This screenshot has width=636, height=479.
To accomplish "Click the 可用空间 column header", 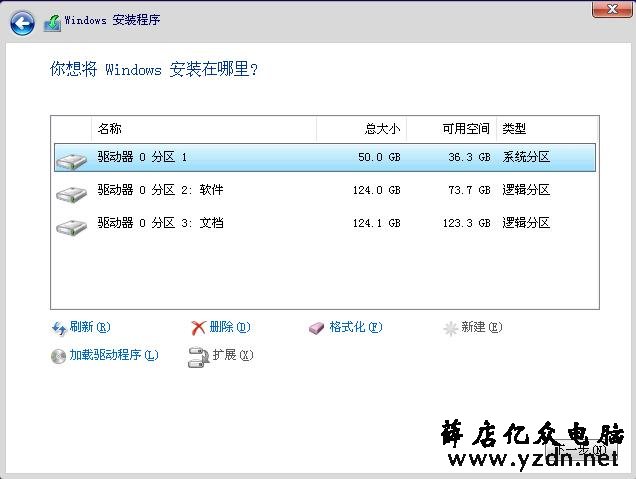I will tap(451, 129).
